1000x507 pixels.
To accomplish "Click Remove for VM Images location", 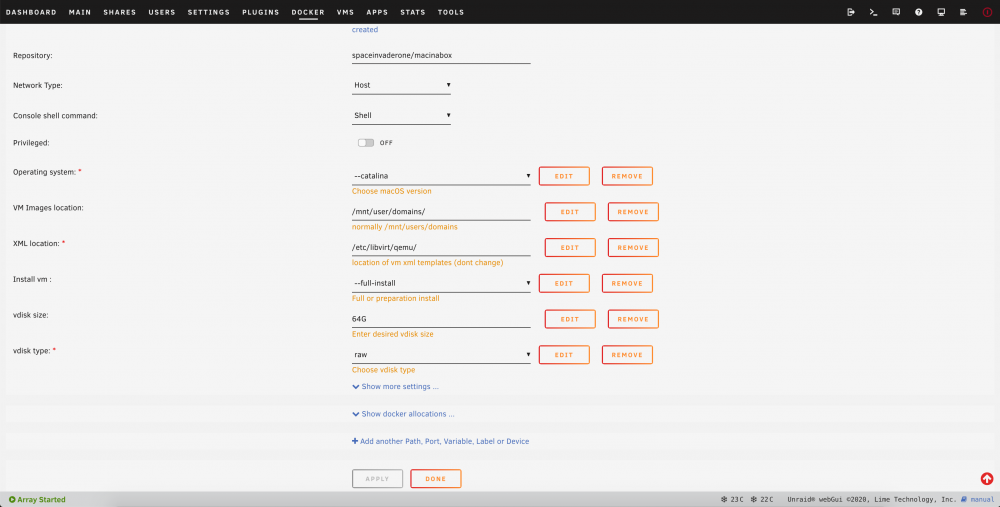I will click(633, 212).
